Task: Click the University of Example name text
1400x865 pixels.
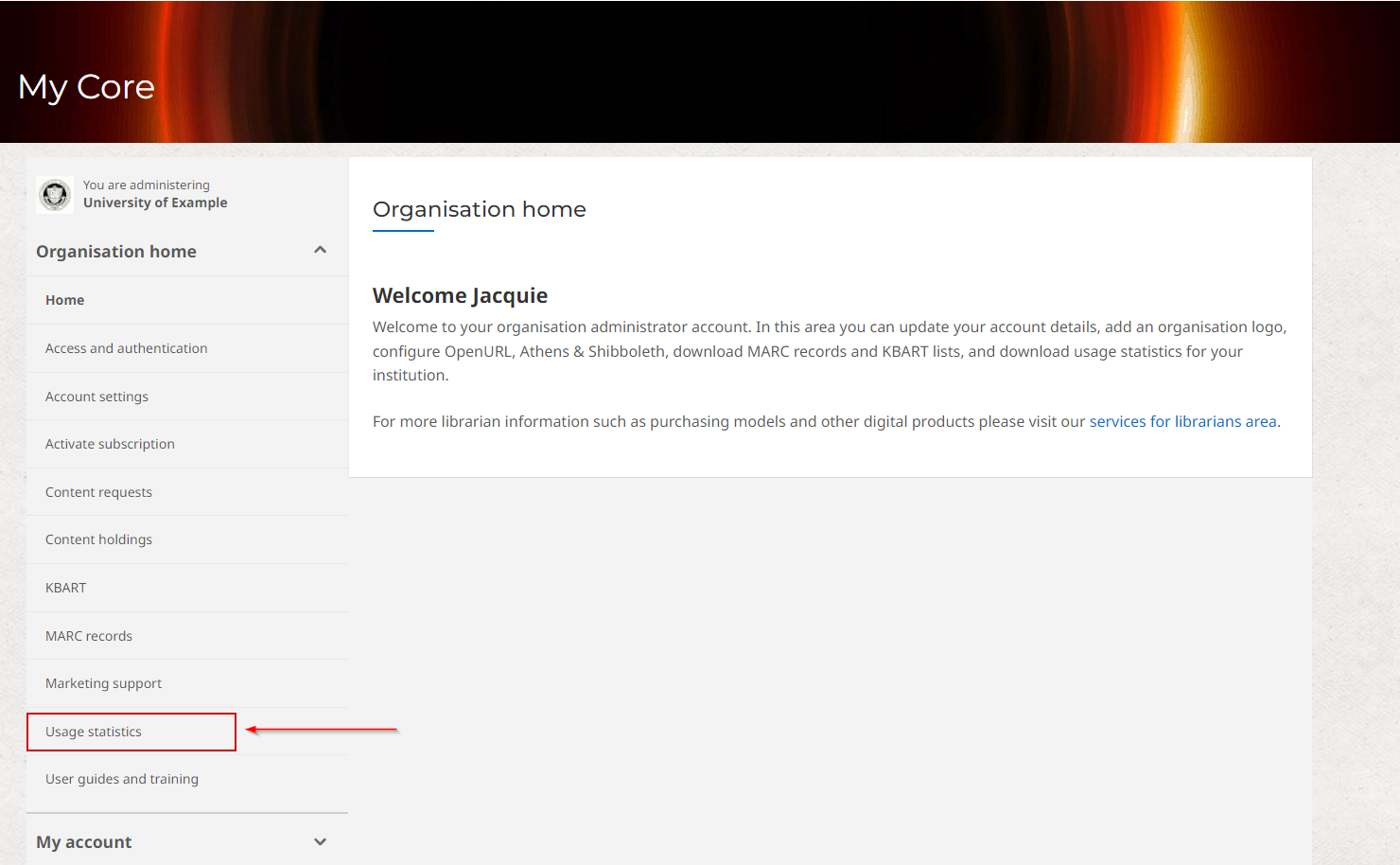Action: pyautogui.click(x=155, y=203)
